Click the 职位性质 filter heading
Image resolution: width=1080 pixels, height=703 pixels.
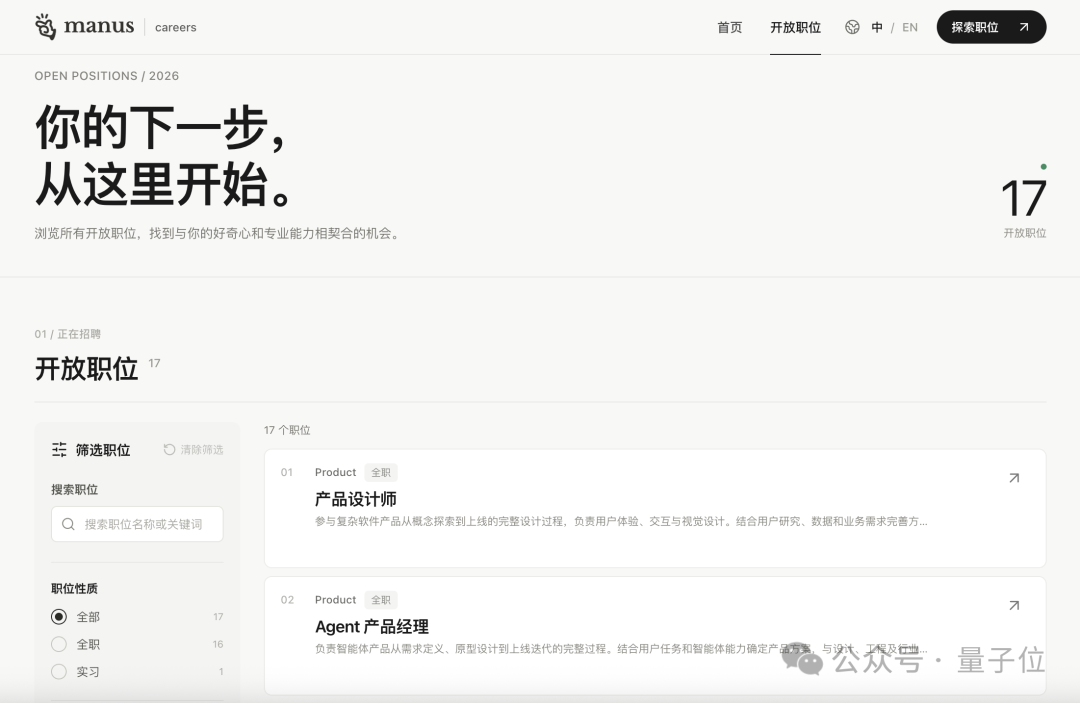tap(74, 589)
